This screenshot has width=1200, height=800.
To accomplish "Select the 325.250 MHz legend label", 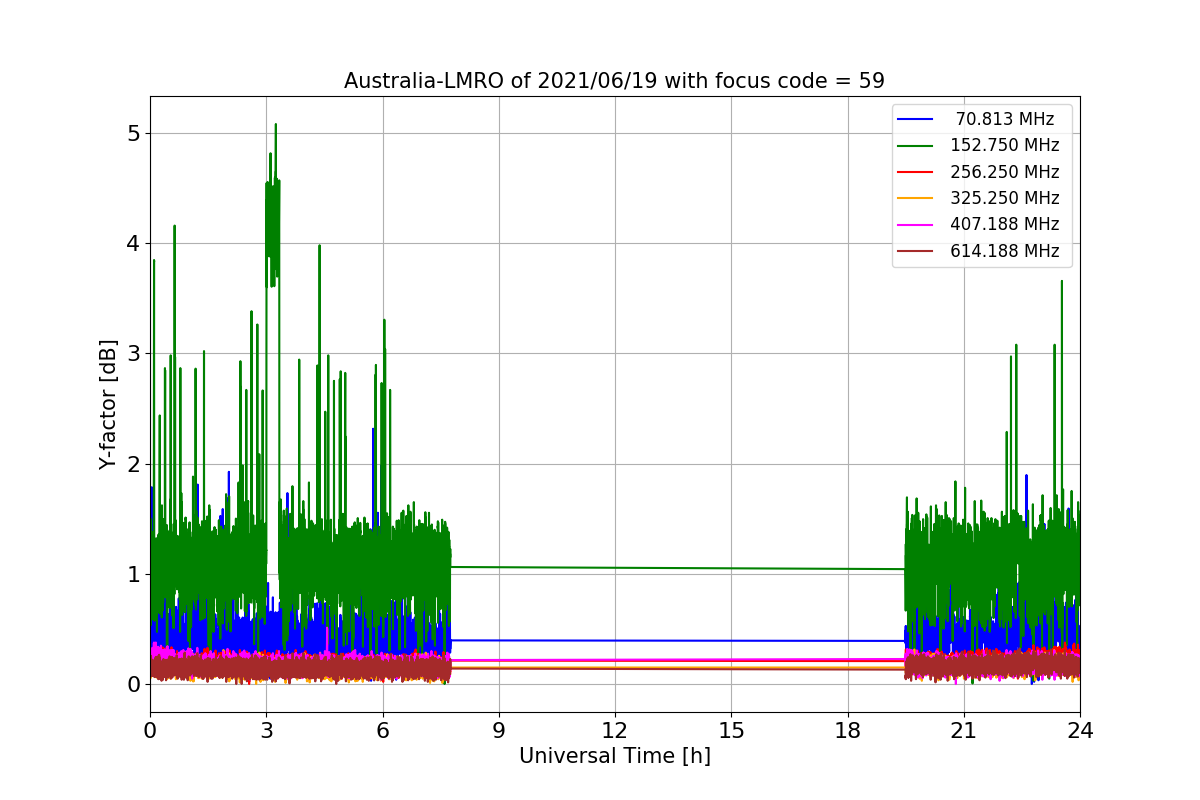I will [x=1005, y=198].
